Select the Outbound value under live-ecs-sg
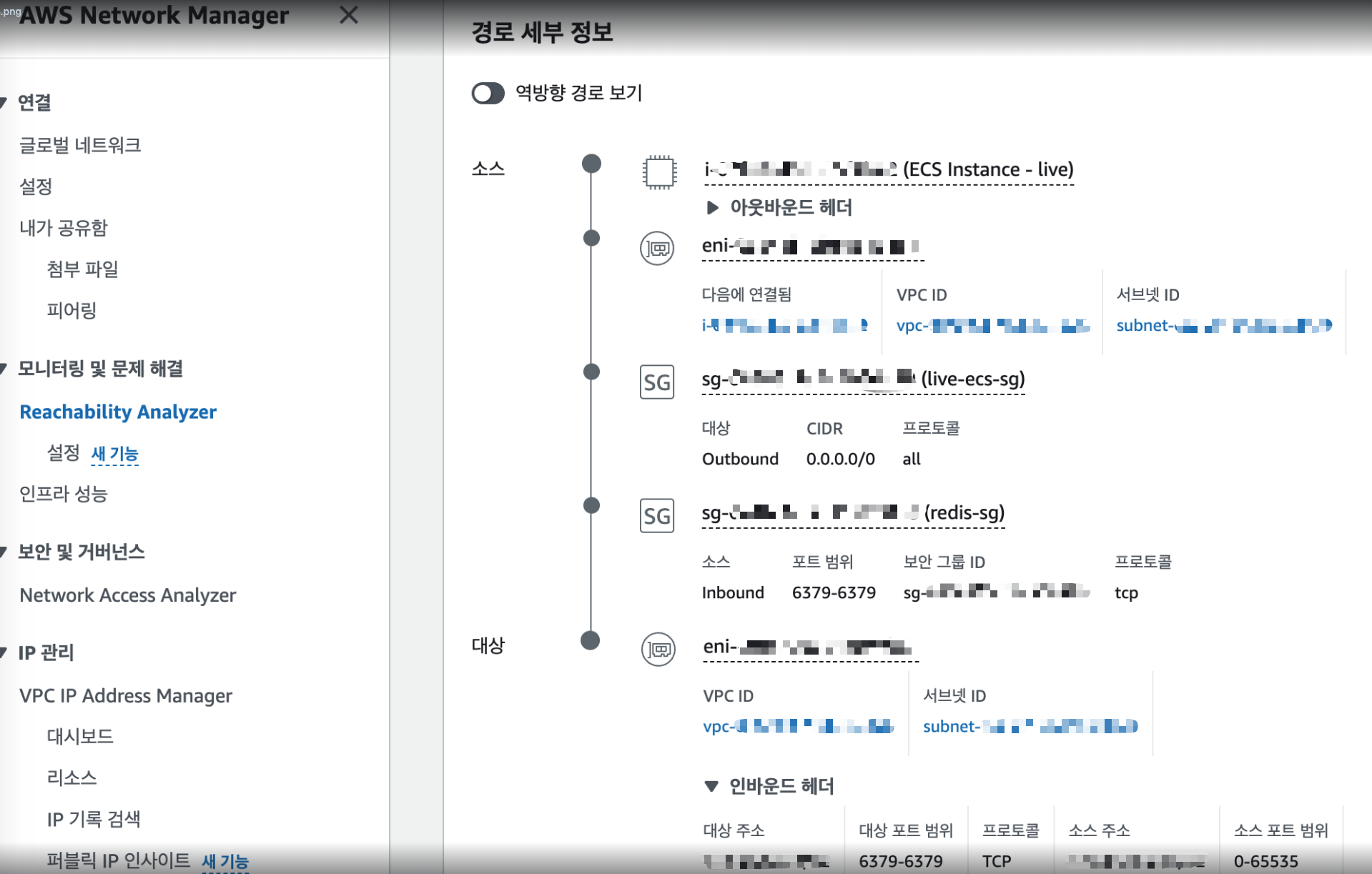This screenshot has height=874, width=1372. [x=740, y=459]
